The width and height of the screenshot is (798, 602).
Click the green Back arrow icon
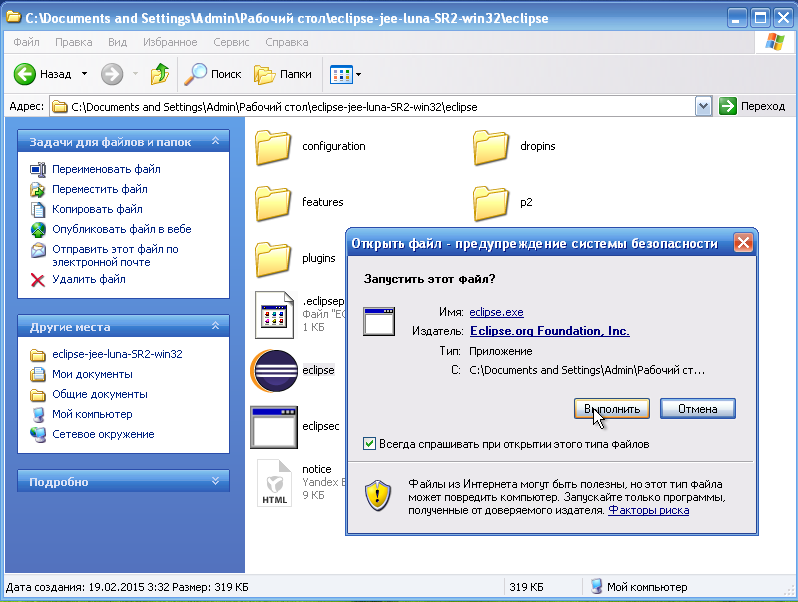click(x=24, y=74)
